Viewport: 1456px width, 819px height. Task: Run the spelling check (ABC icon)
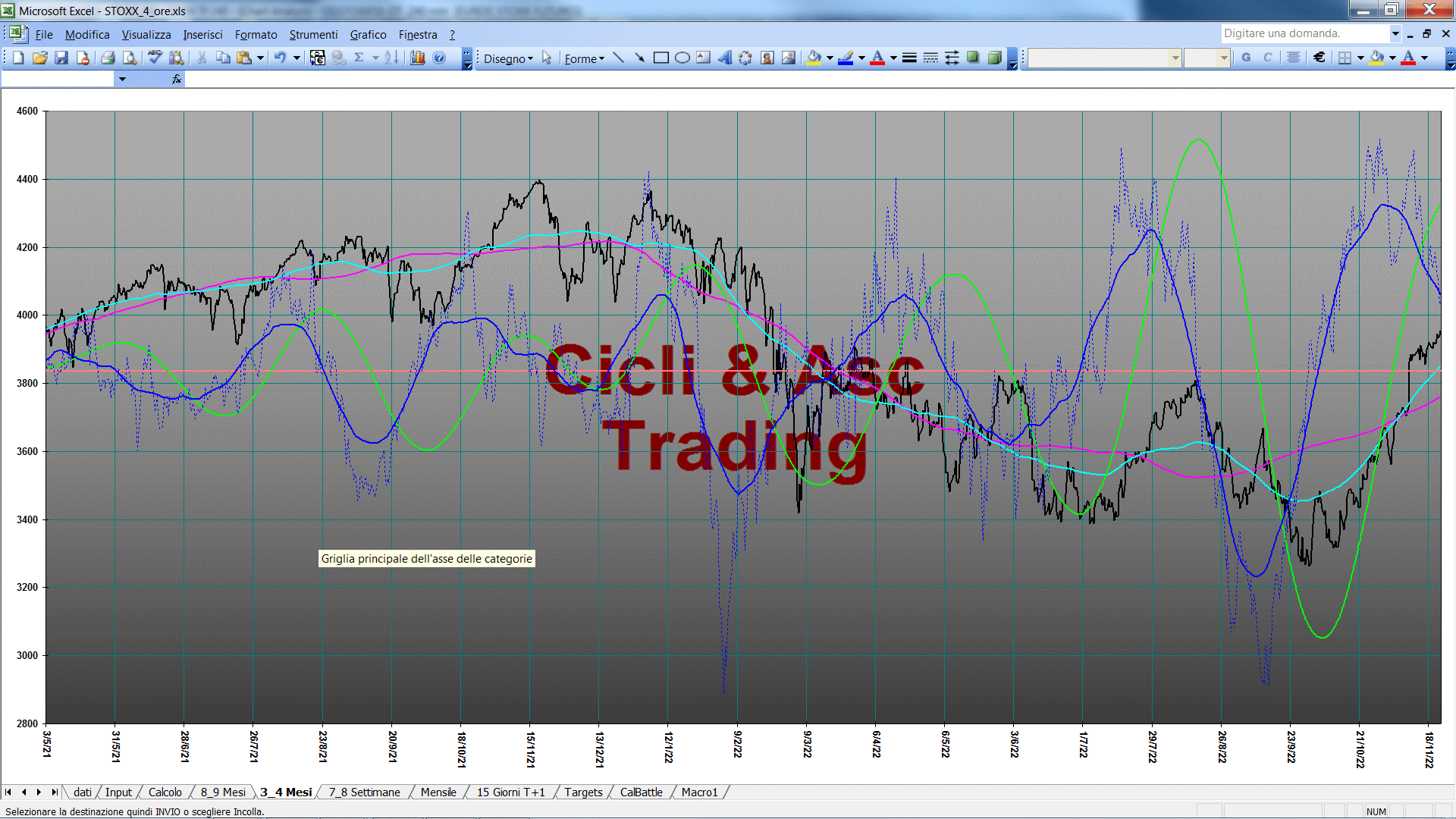(155, 58)
